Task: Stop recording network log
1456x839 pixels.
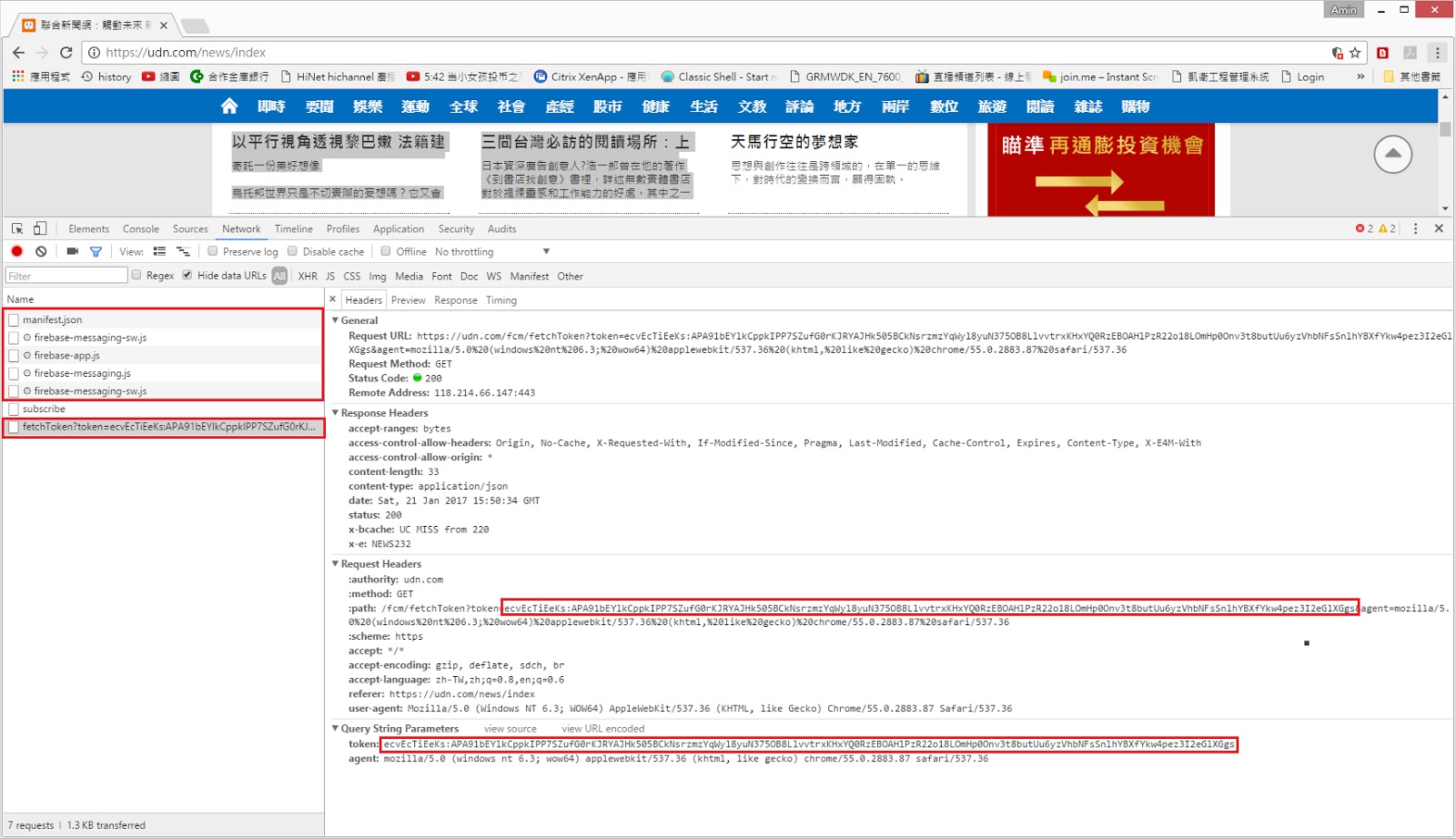Action: coord(17,251)
